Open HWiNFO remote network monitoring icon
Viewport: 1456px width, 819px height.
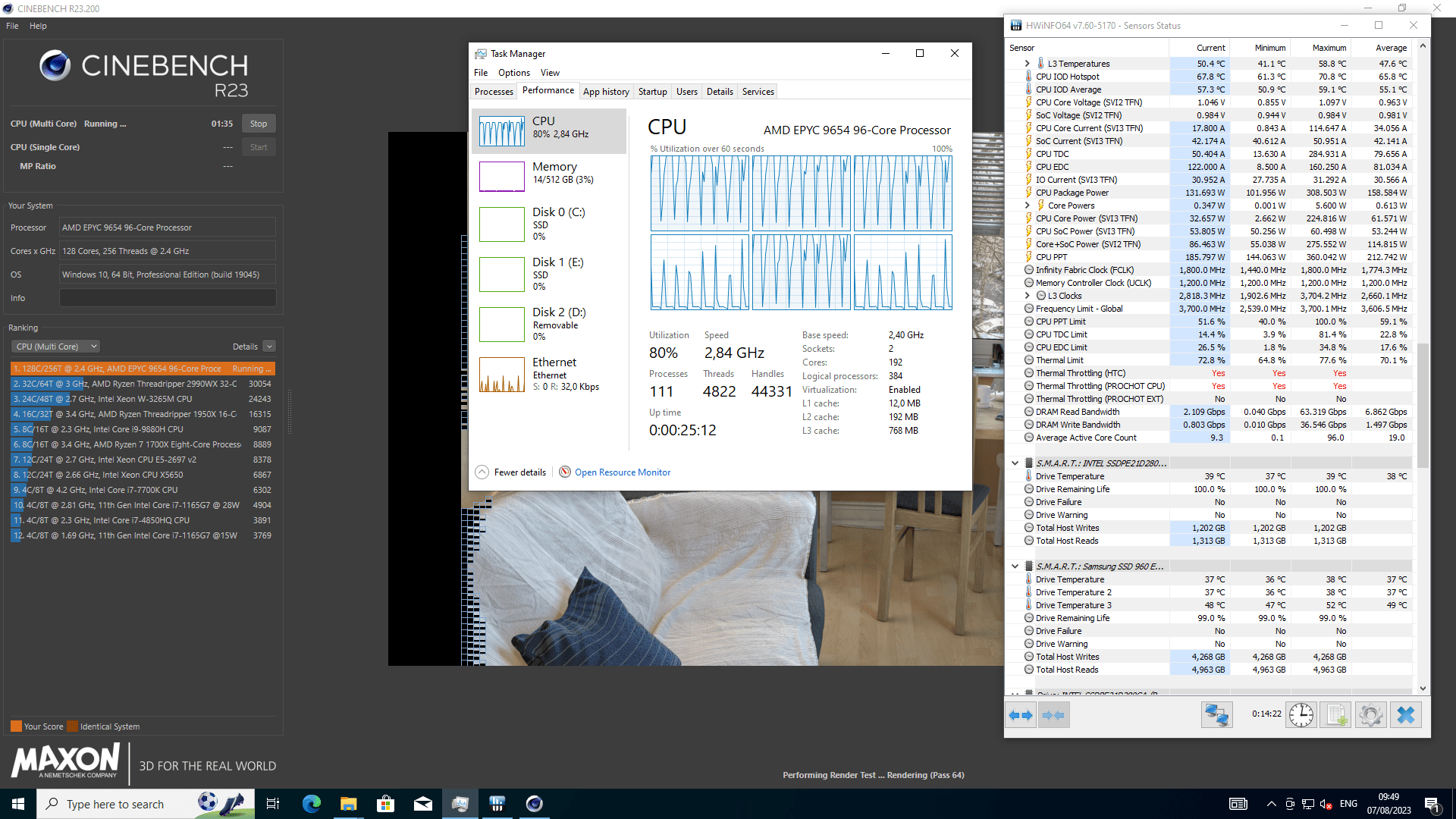(x=1216, y=715)
